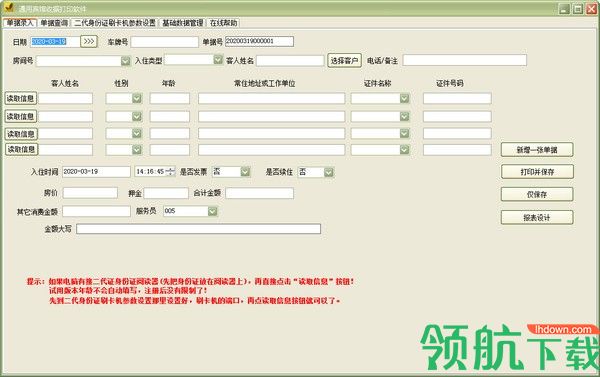The height and width of the screenshot is (377, 600).
Task: Click the 选择客户 button
Action: click(x=344, y=60)
